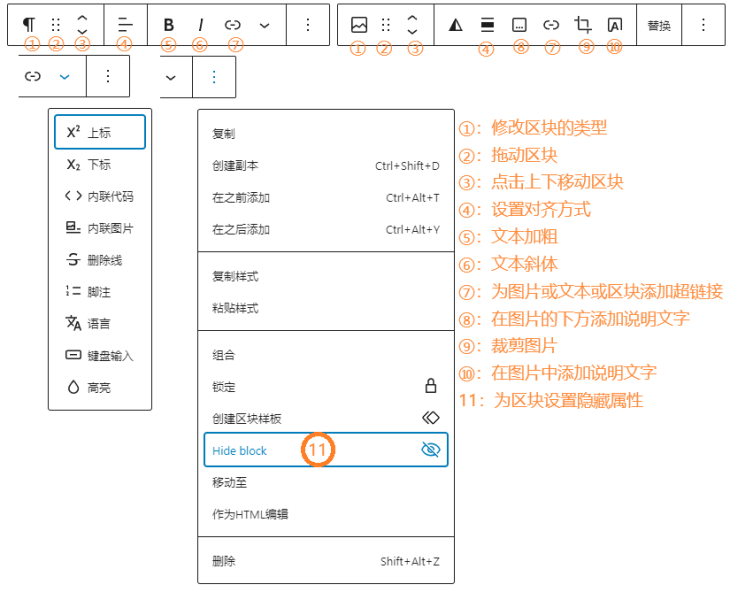The width and height of the screenshot is (730, 600).
Task: Click black three-dot menu in second row
Action: 108,76
